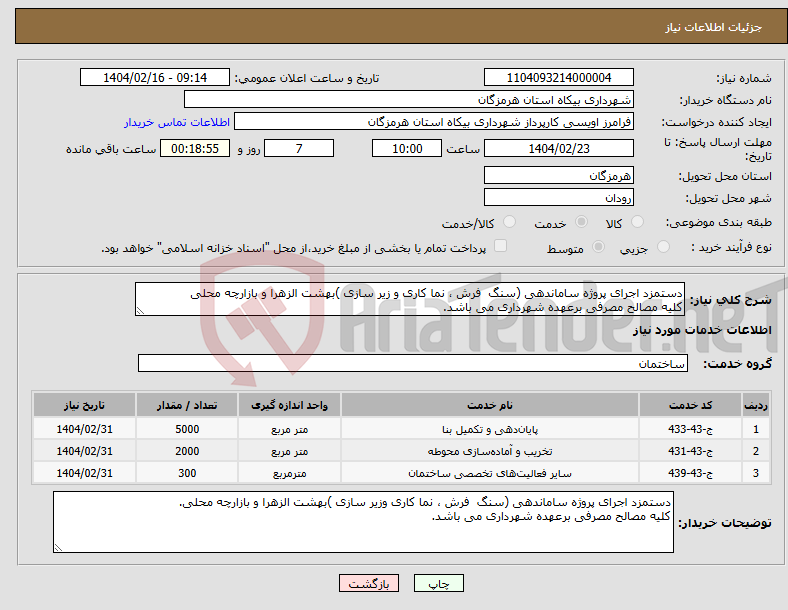Click the بازگشت (back) button
This screenshot has height=610, width=788.
click(369, 583)
